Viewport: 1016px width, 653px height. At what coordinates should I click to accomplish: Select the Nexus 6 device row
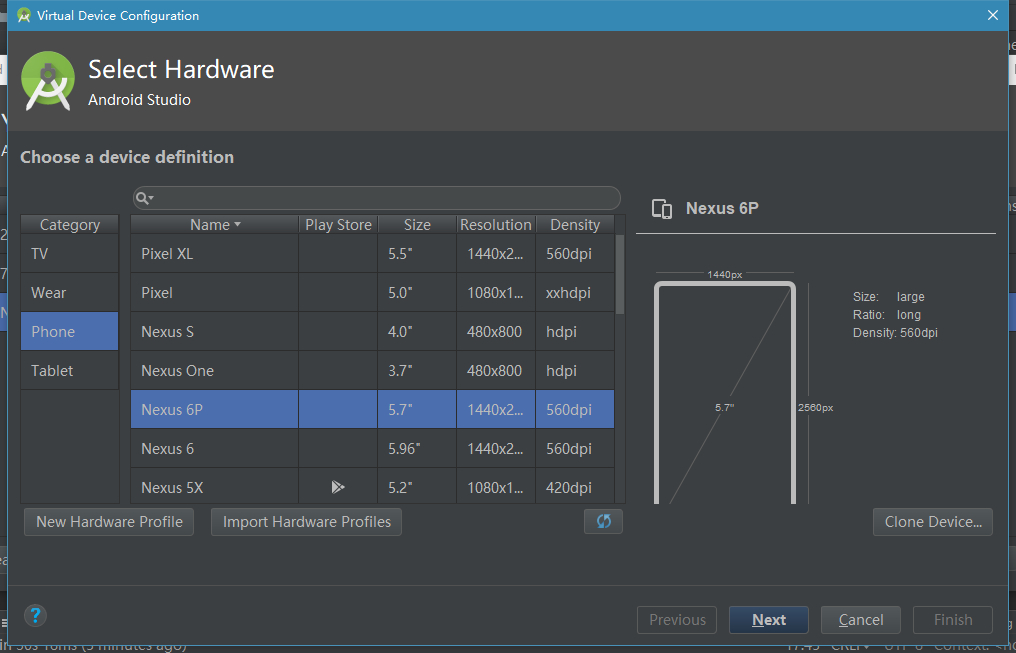tap(373, 448)
